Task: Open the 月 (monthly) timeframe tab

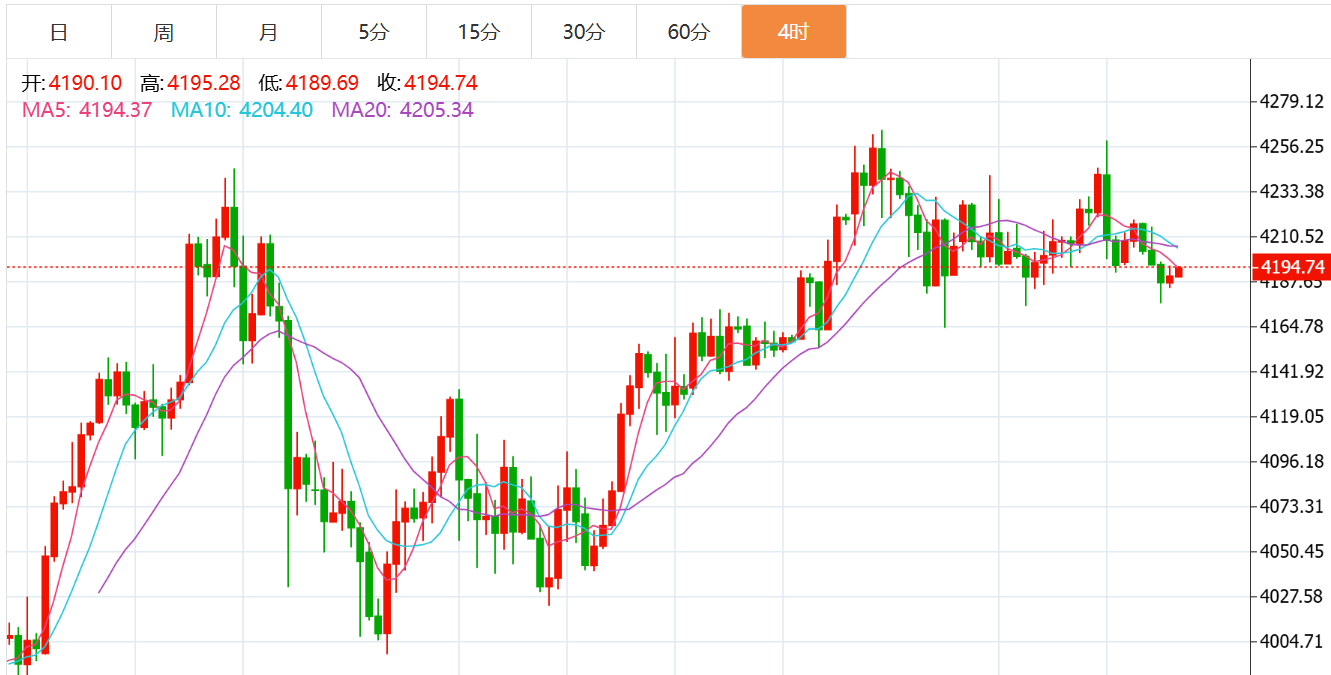Action: tap(269, 32)
